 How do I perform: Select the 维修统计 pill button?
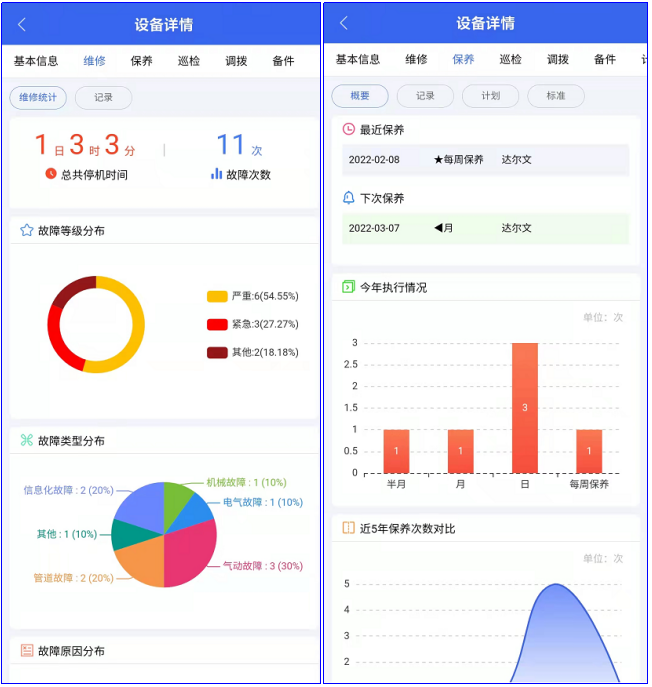[39, 98]
